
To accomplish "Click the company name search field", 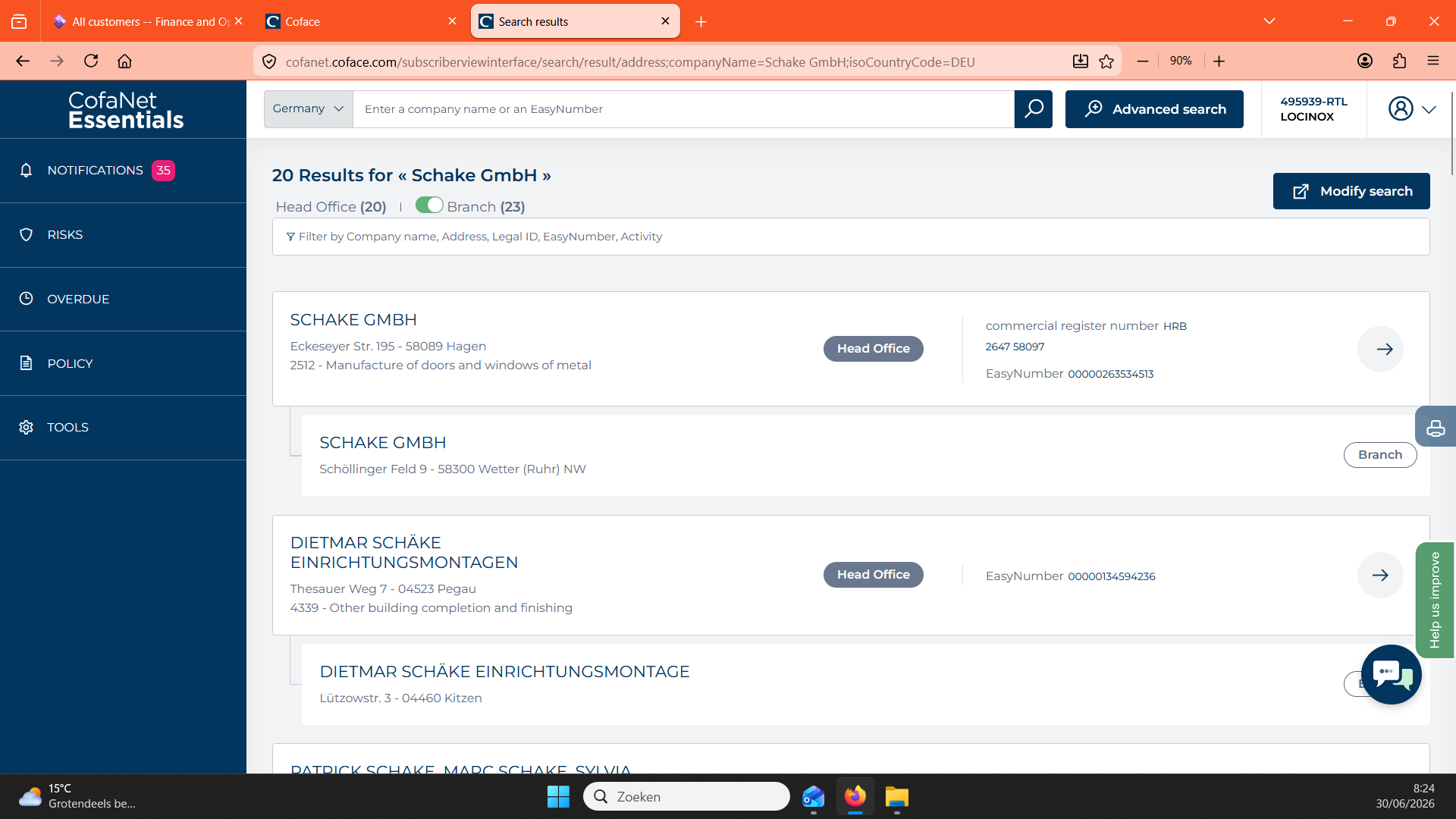I will [x=683, y=109].
